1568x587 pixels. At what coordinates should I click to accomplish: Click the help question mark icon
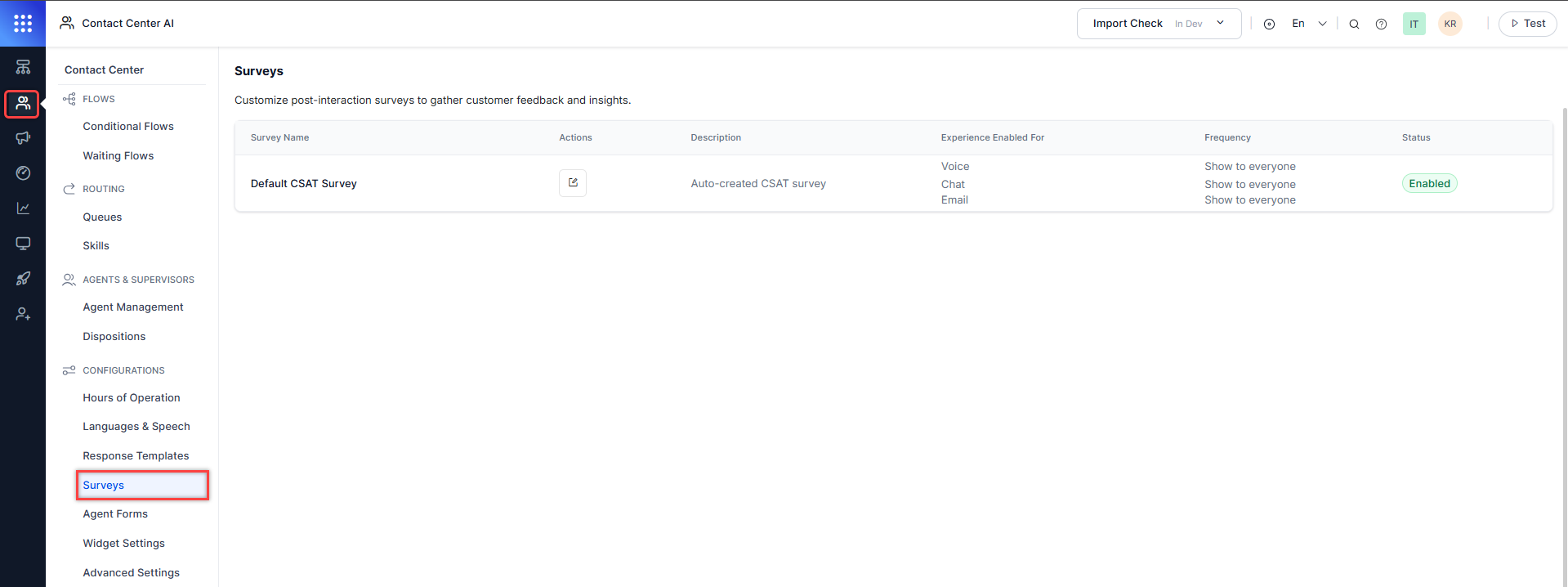[x=1381, y=24]
